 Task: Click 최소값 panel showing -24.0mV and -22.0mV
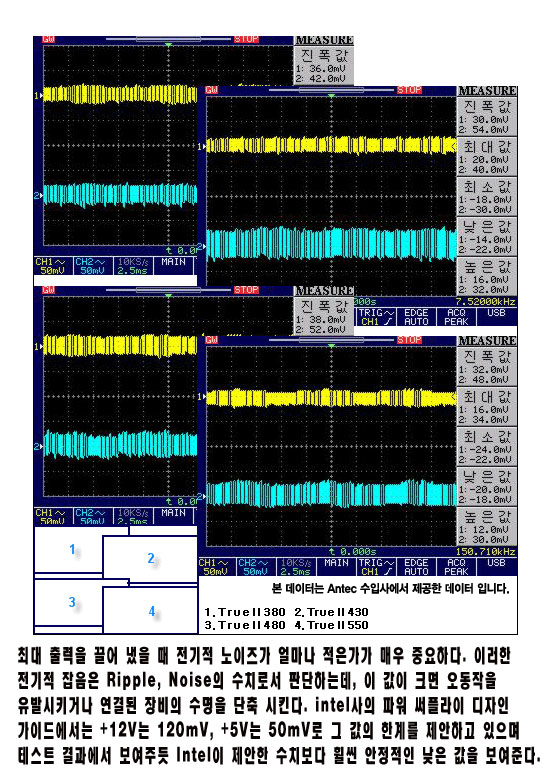[x=487, y=447]
